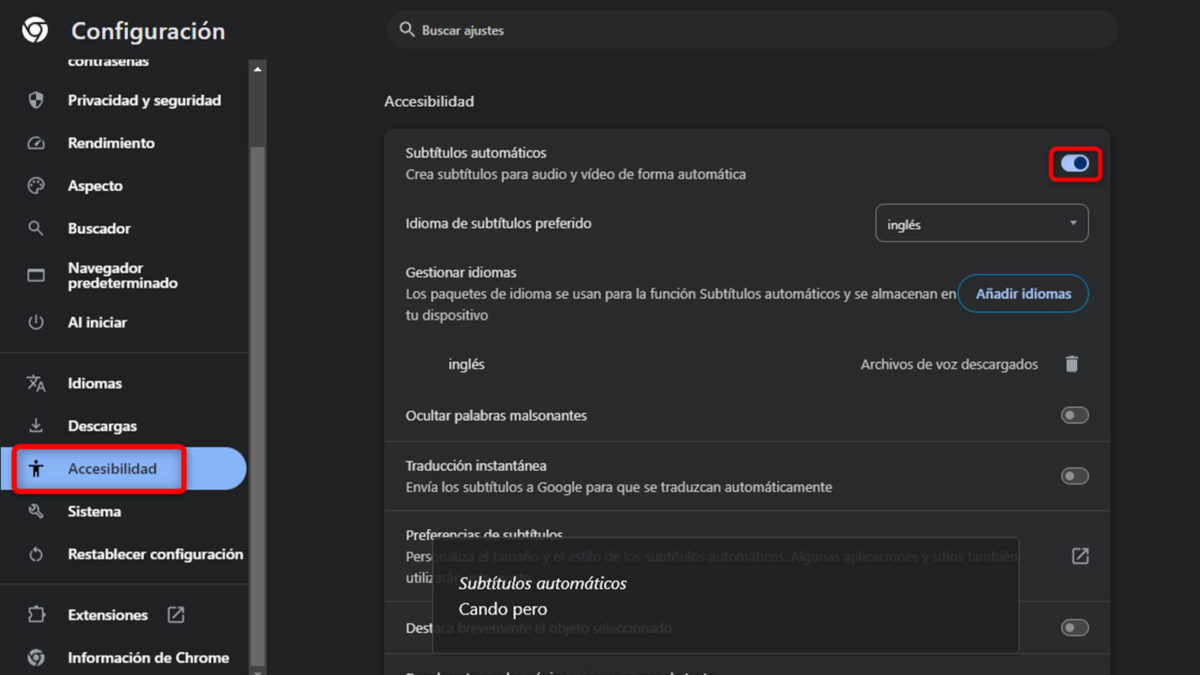The height and width of the screenshot is (675, 1200).
Task: Select the Idiomas translation icon
Action: point(37,383)
